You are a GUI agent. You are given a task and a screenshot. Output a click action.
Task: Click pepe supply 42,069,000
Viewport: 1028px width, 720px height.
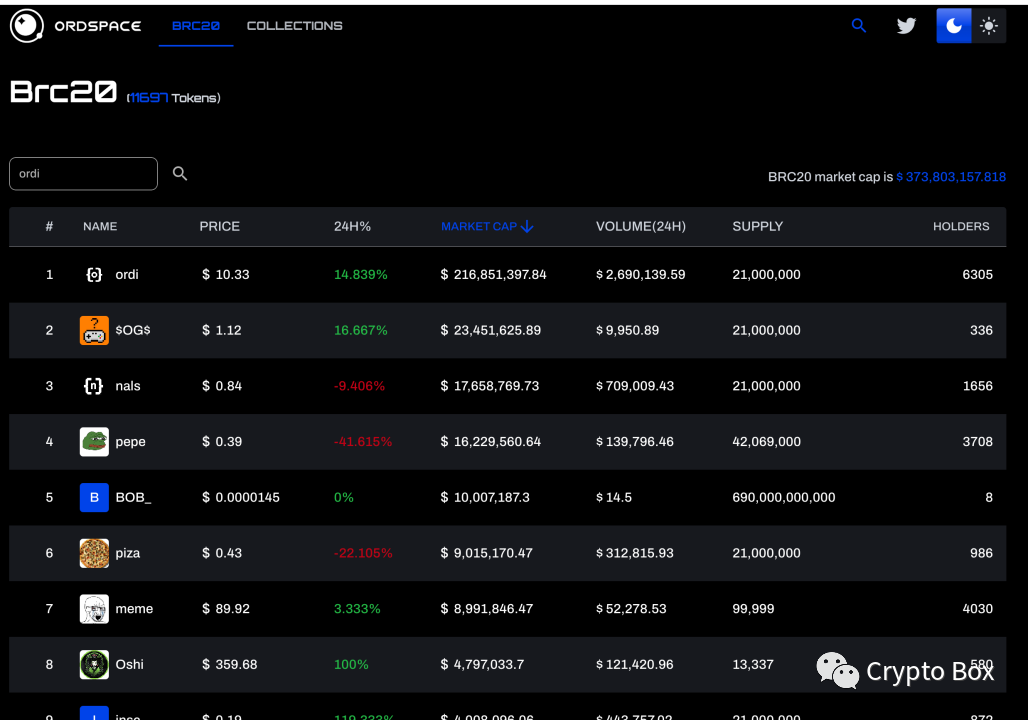(x=766, y=442)
